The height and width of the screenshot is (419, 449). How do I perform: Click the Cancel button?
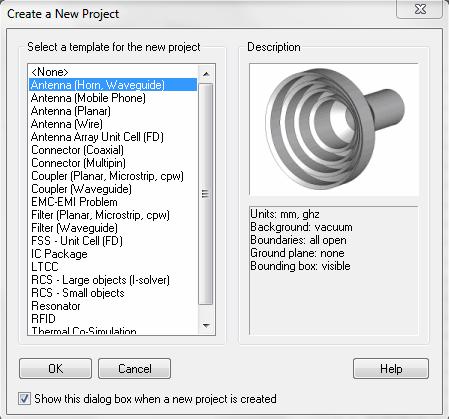[x=135, y=369]
